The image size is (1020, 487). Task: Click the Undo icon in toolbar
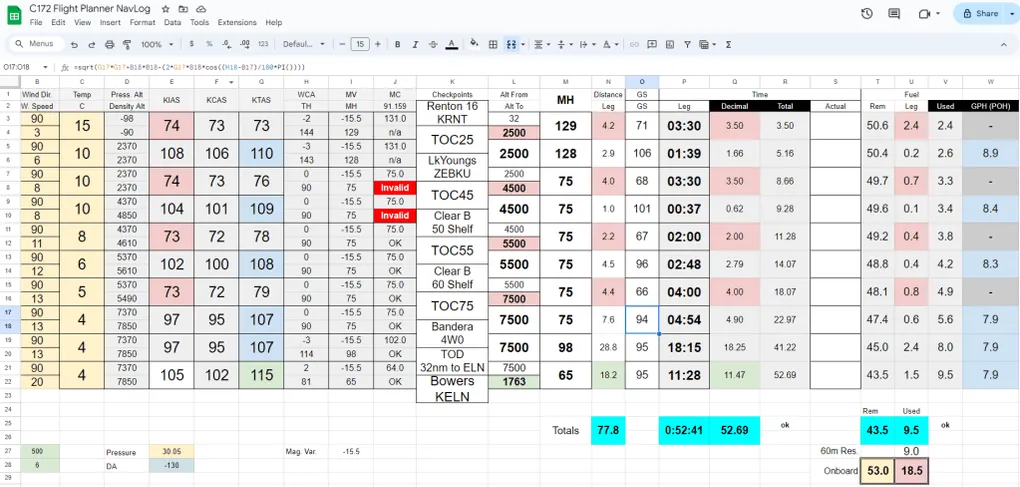pos(75,44)
